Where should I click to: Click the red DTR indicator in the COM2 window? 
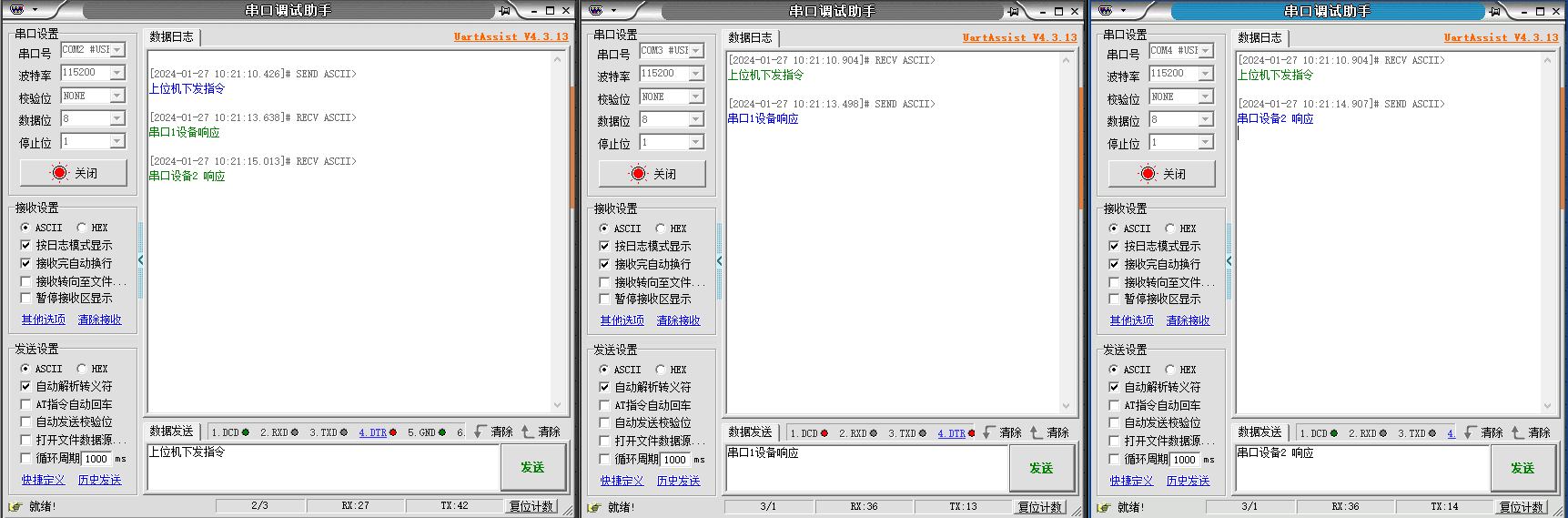[392, 432]
